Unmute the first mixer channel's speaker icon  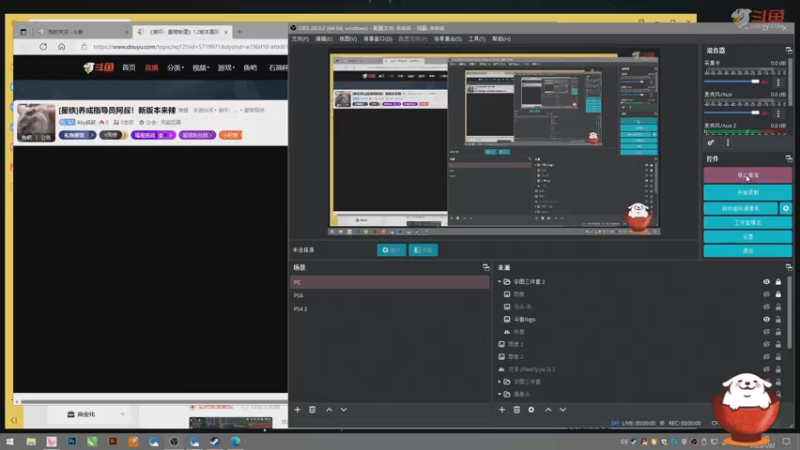(x=765, y=82)
